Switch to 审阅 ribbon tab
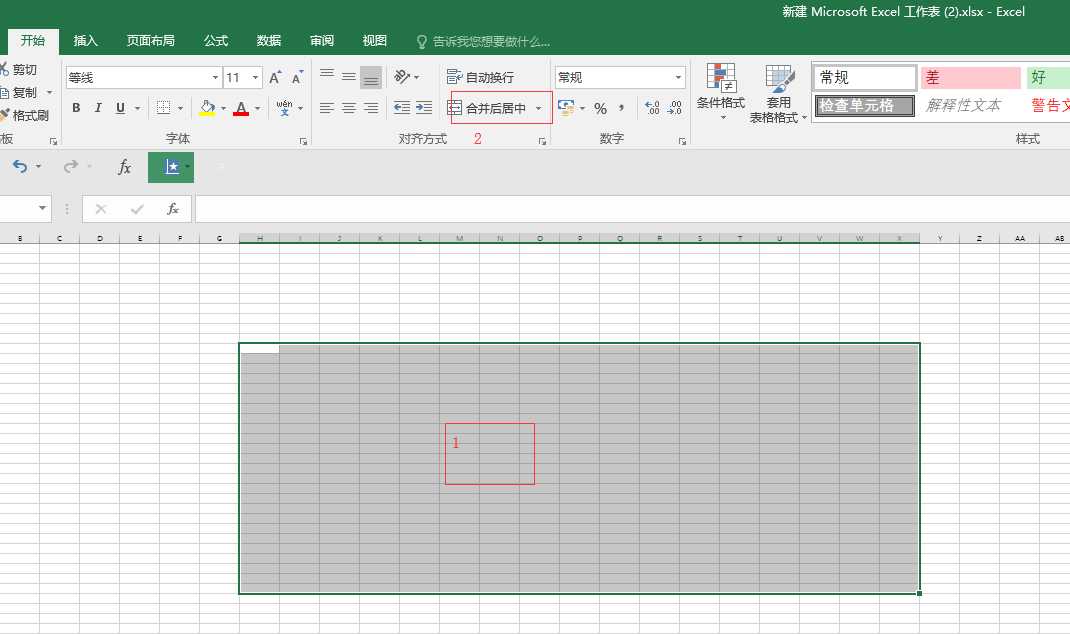The height and width of the screenshot is (634, 1070). click(321, 41)
